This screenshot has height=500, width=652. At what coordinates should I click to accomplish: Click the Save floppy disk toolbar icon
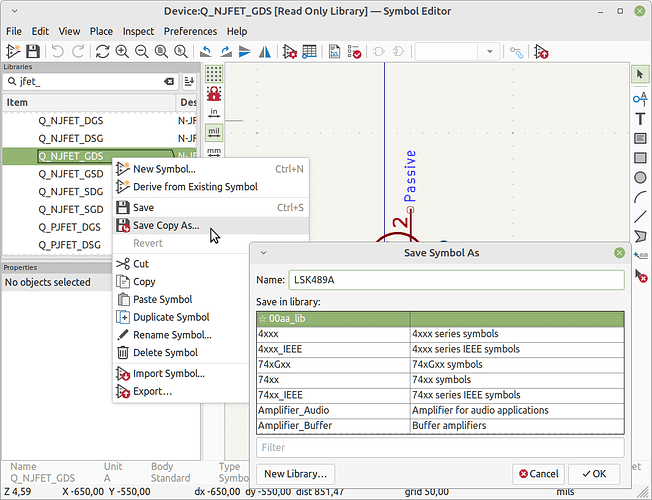coord(33,52)
